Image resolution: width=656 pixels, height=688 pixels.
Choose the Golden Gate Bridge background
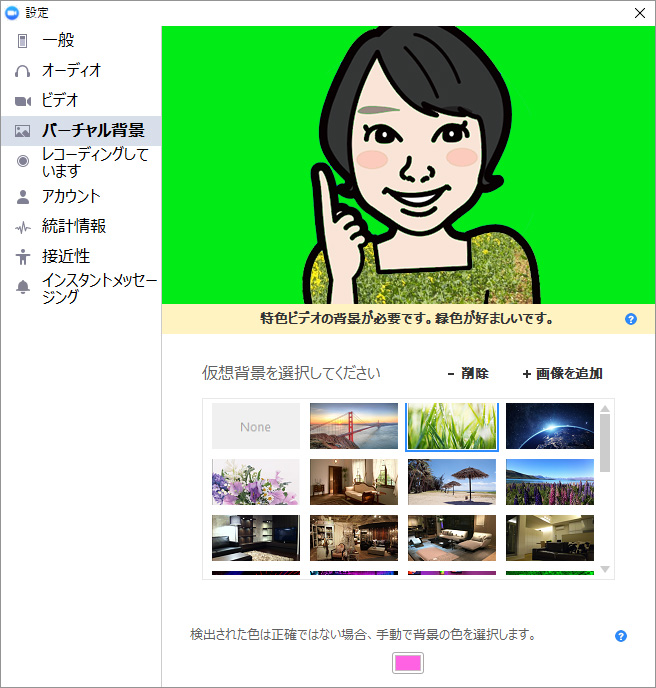(x=353, y=427)
